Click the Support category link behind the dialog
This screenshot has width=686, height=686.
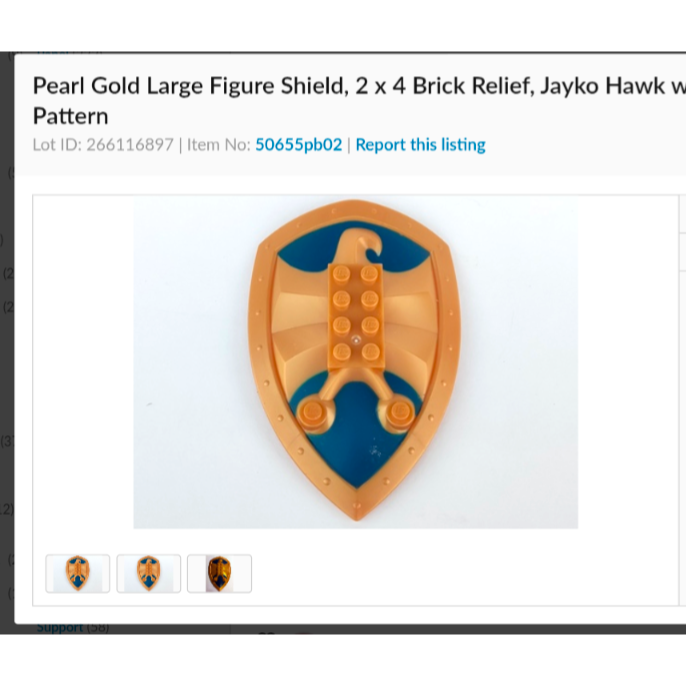pyautogui.click(x=60, y=628)
